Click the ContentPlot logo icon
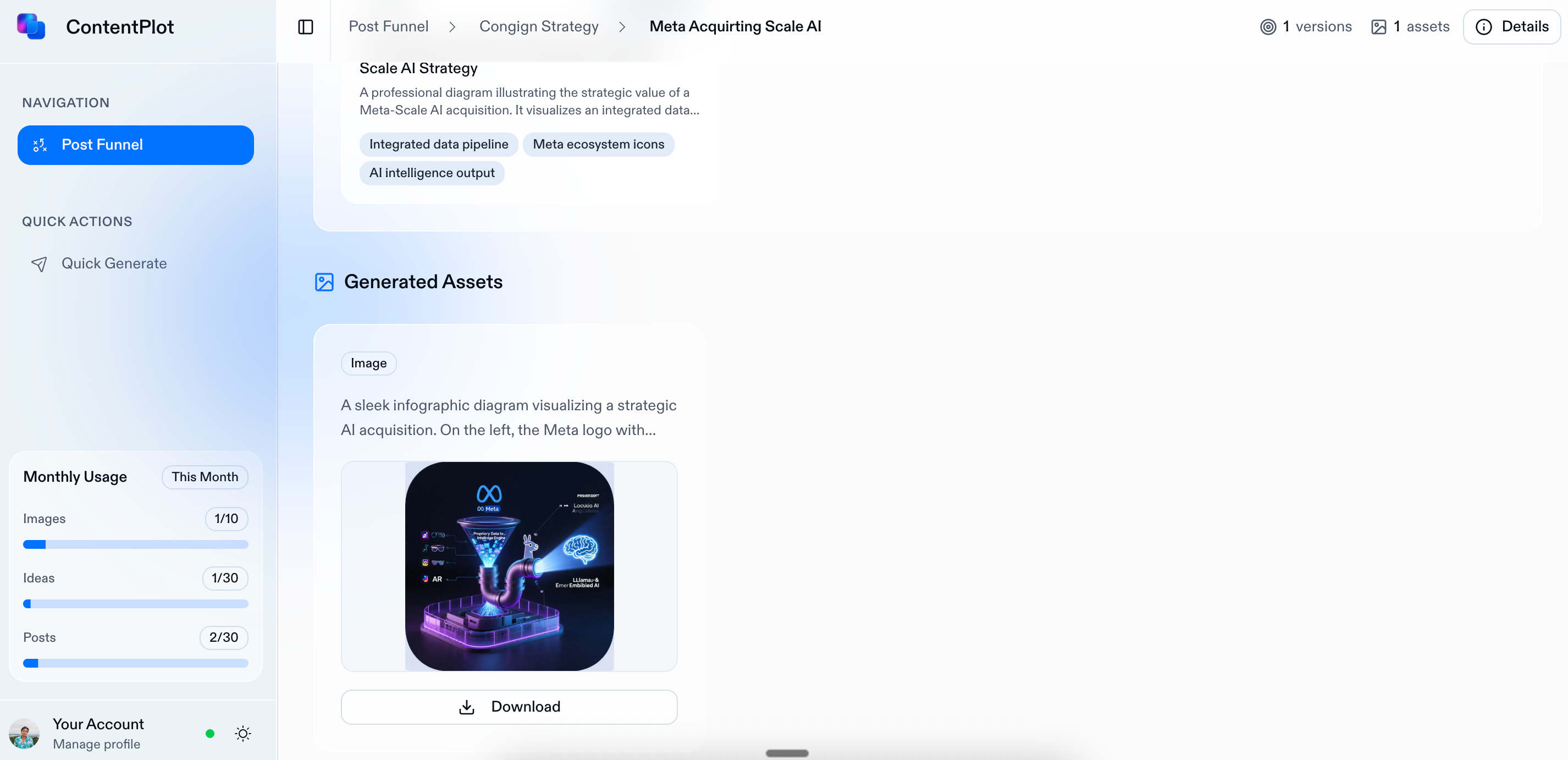 pos(31,26)
